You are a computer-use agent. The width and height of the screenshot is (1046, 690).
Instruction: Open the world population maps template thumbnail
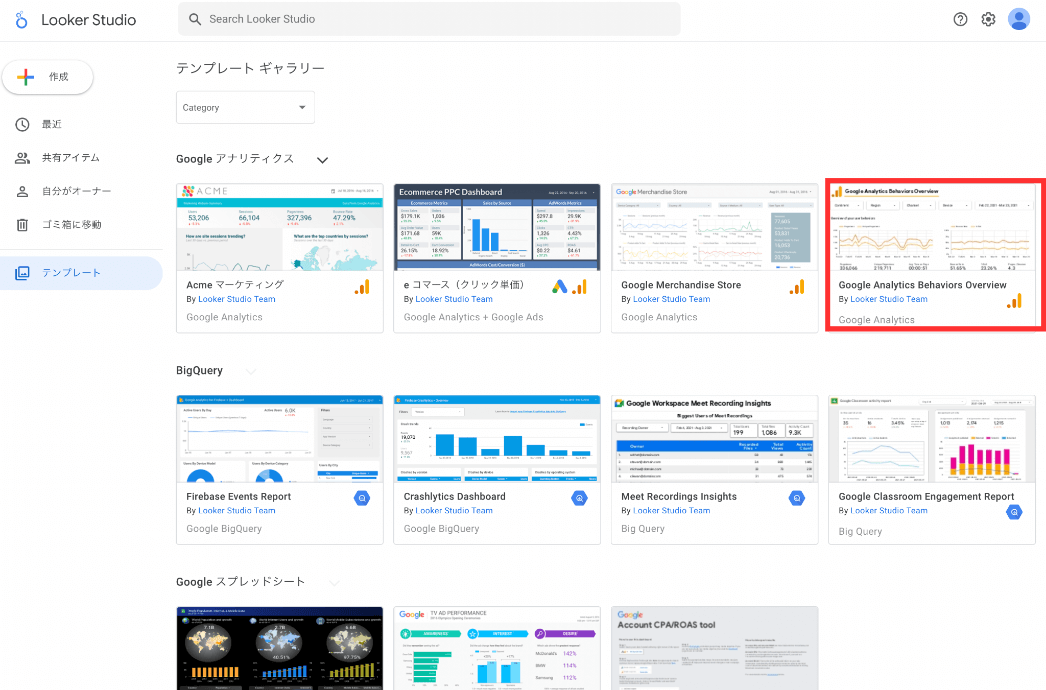280,648
